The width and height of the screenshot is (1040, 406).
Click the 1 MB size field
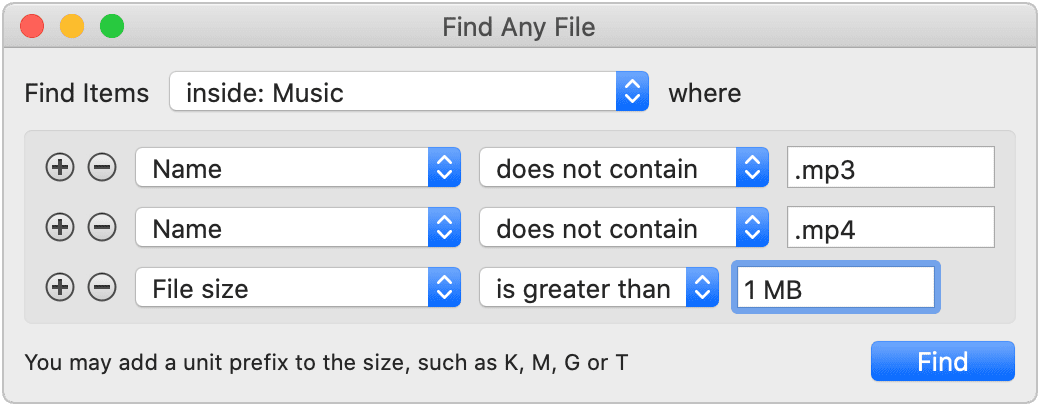[836, 288]
